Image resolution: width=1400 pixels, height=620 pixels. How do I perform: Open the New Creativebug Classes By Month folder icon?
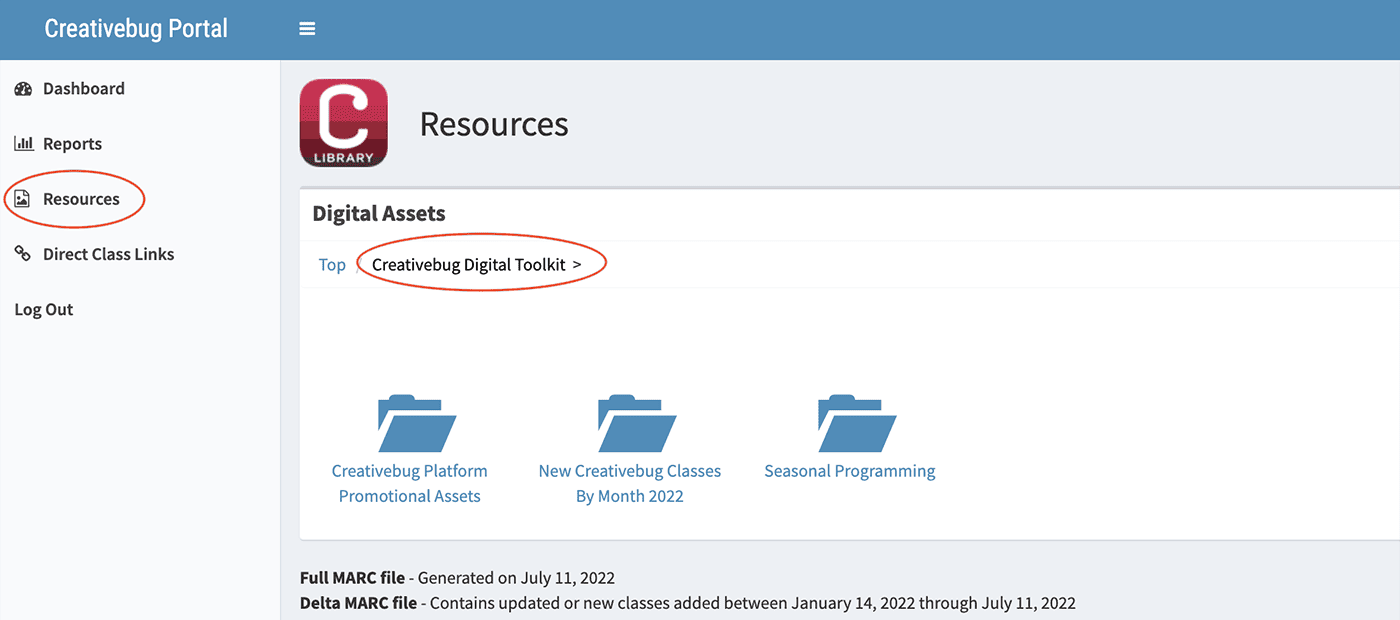click(x=637, y=424)
